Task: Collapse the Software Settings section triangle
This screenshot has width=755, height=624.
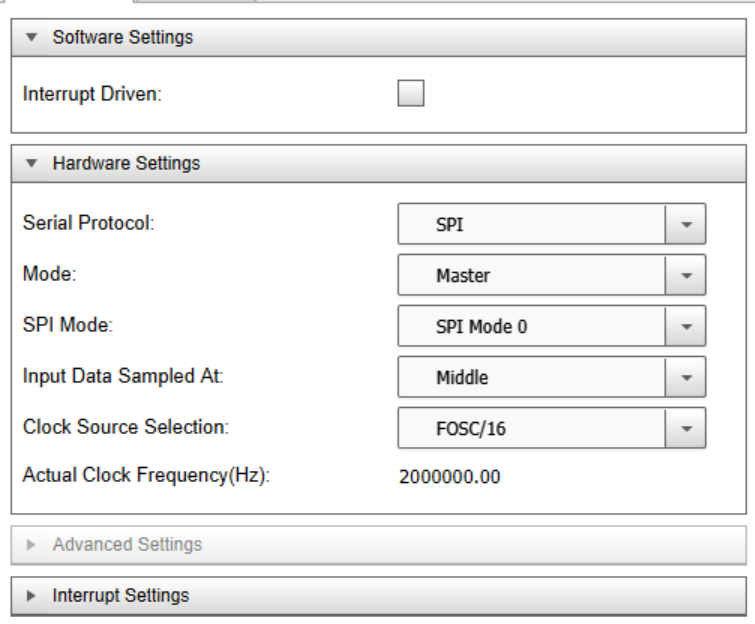Action: pyautogui.click(x=32, y=37)
